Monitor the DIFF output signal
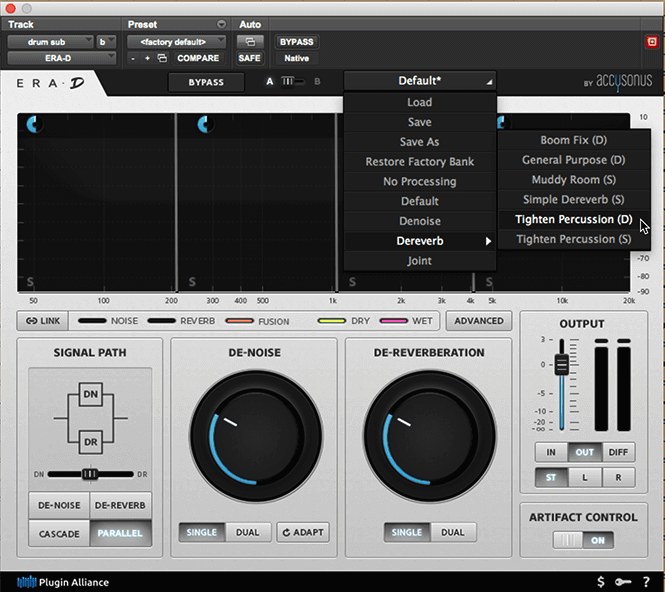The width and height of the screenshot is (665, 592). coord(618,452)
